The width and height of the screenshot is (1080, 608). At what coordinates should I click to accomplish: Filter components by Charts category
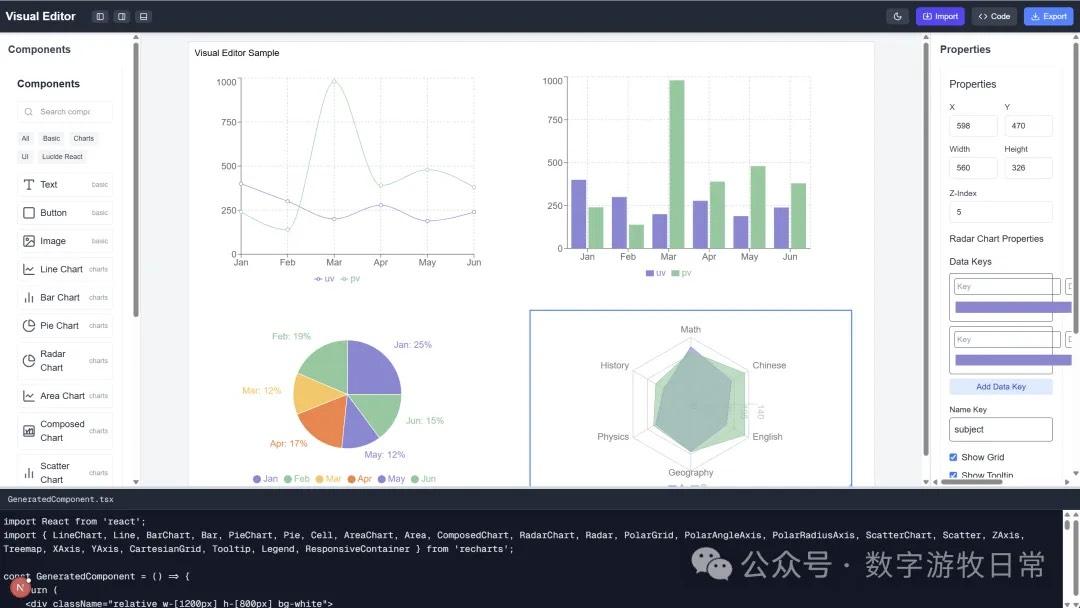(x=84, y=139)
